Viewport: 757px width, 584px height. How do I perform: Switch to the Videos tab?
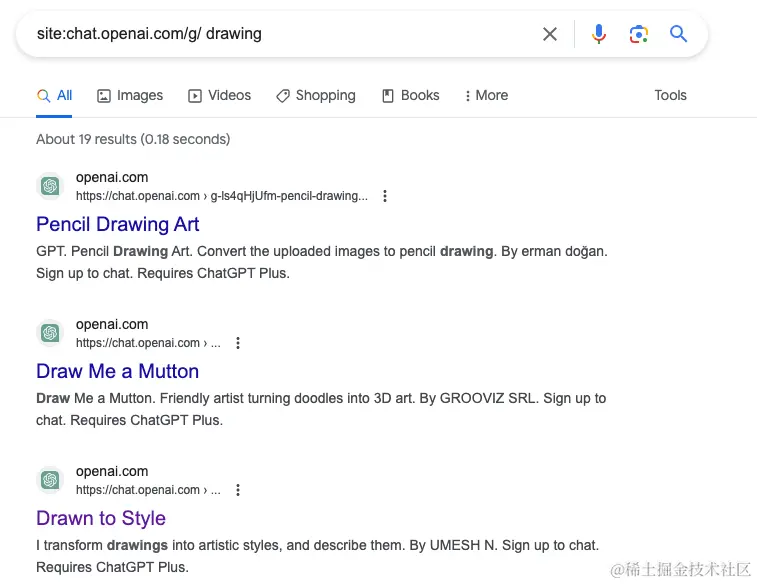(219, 96)
